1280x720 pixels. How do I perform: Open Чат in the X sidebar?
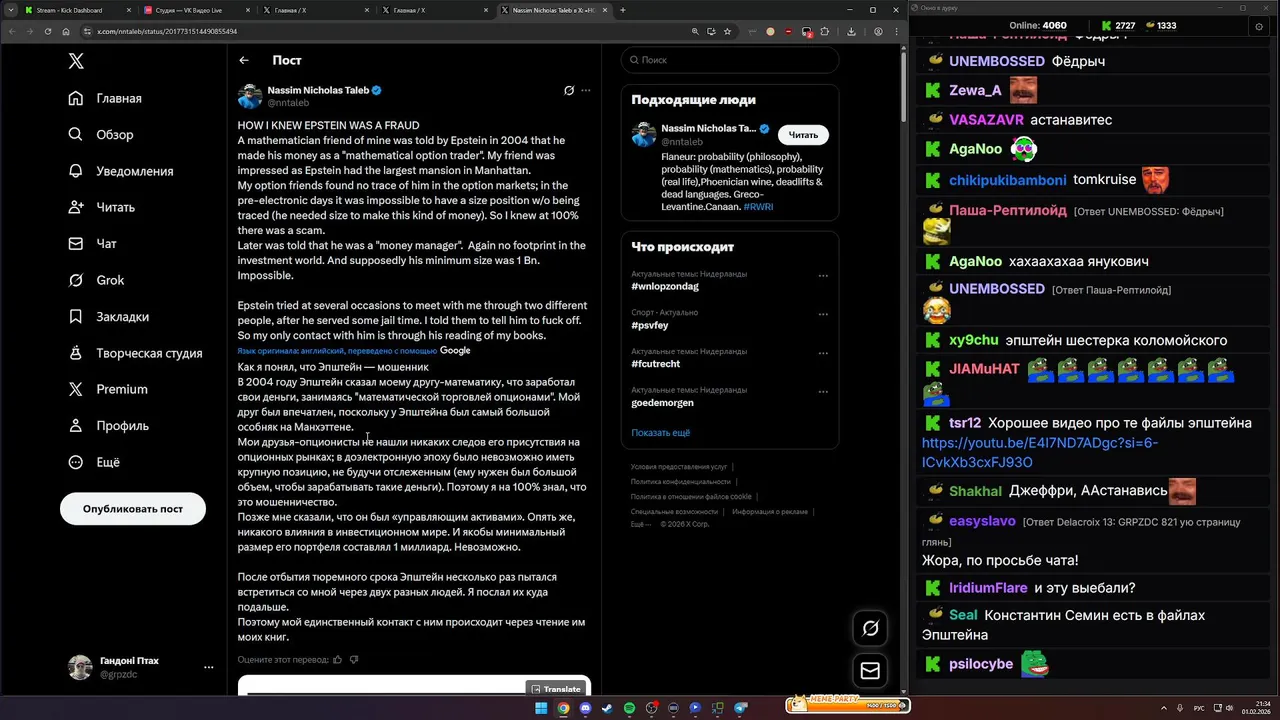(x=93, y=243)
